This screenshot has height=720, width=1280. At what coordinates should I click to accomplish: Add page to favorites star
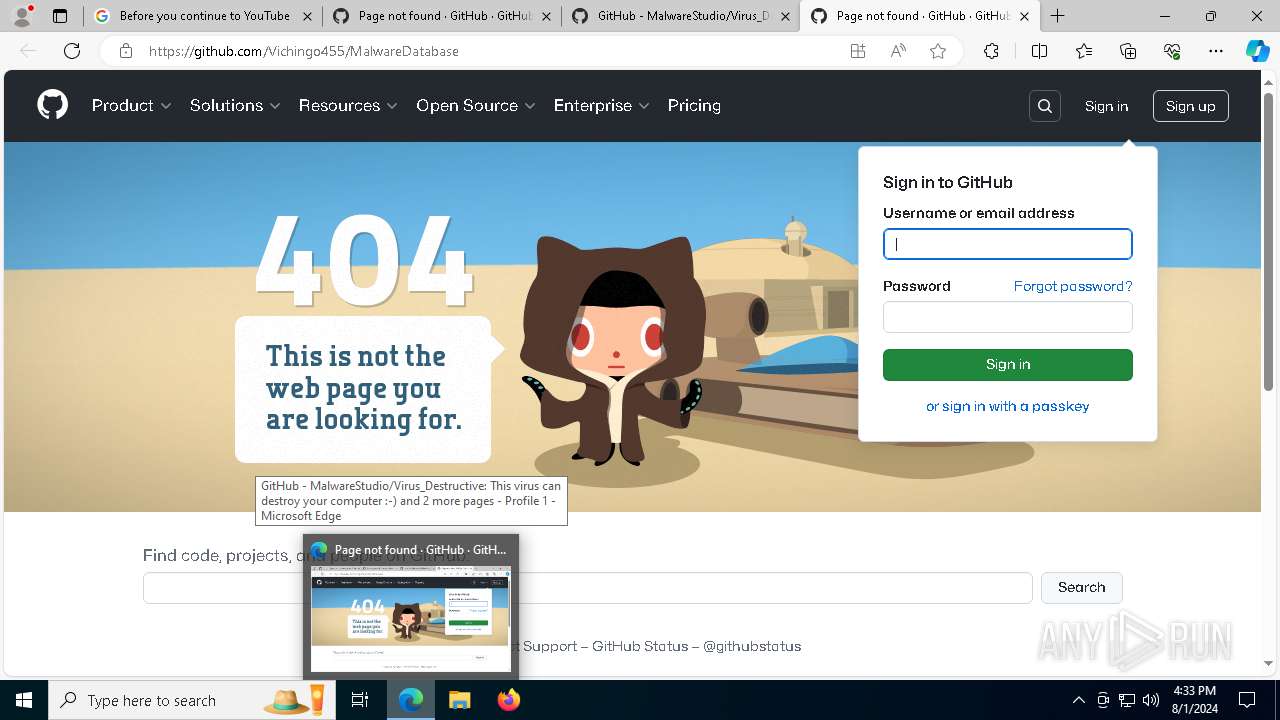[938, 51]
